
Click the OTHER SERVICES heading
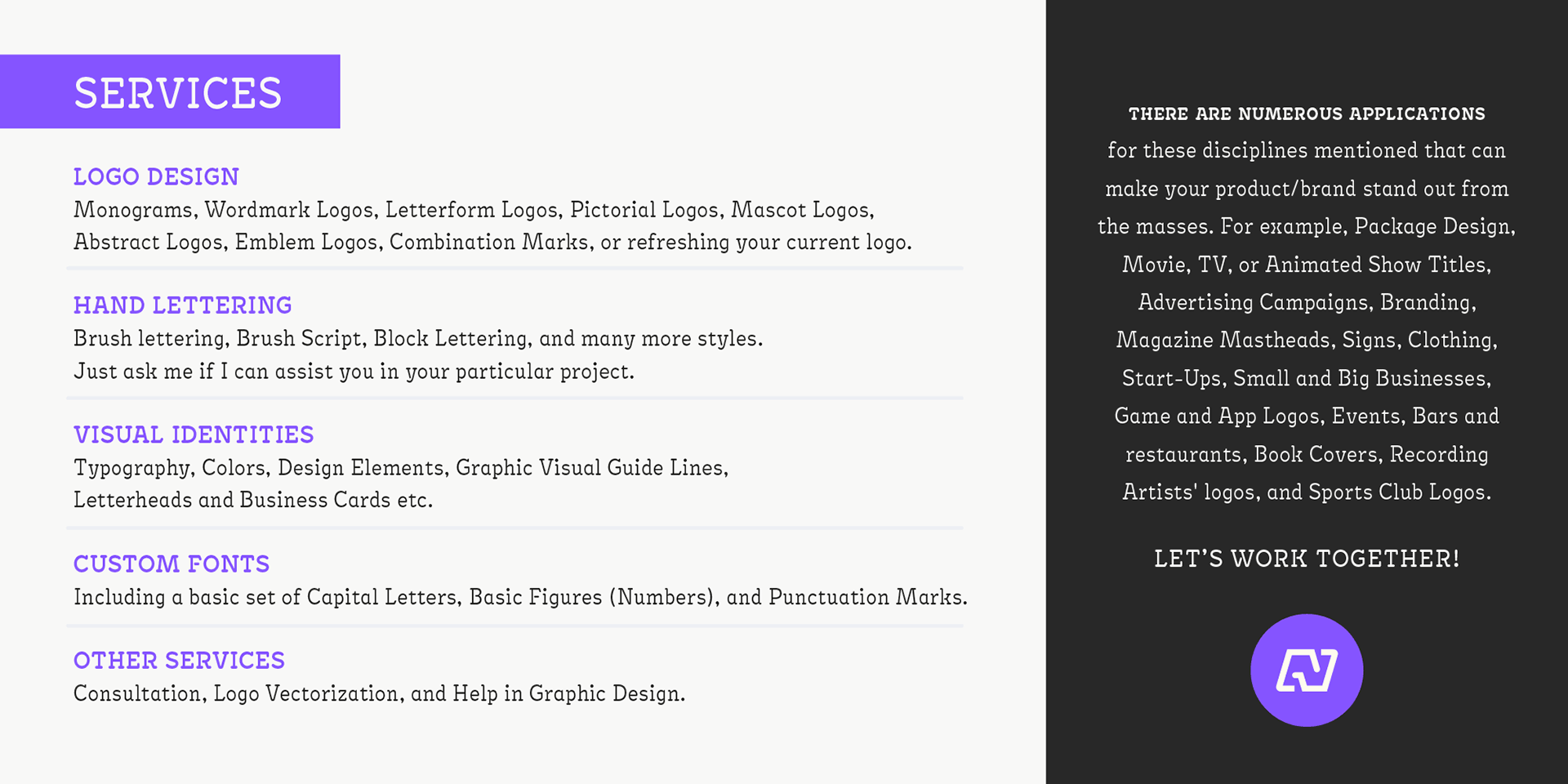[179, 660]
